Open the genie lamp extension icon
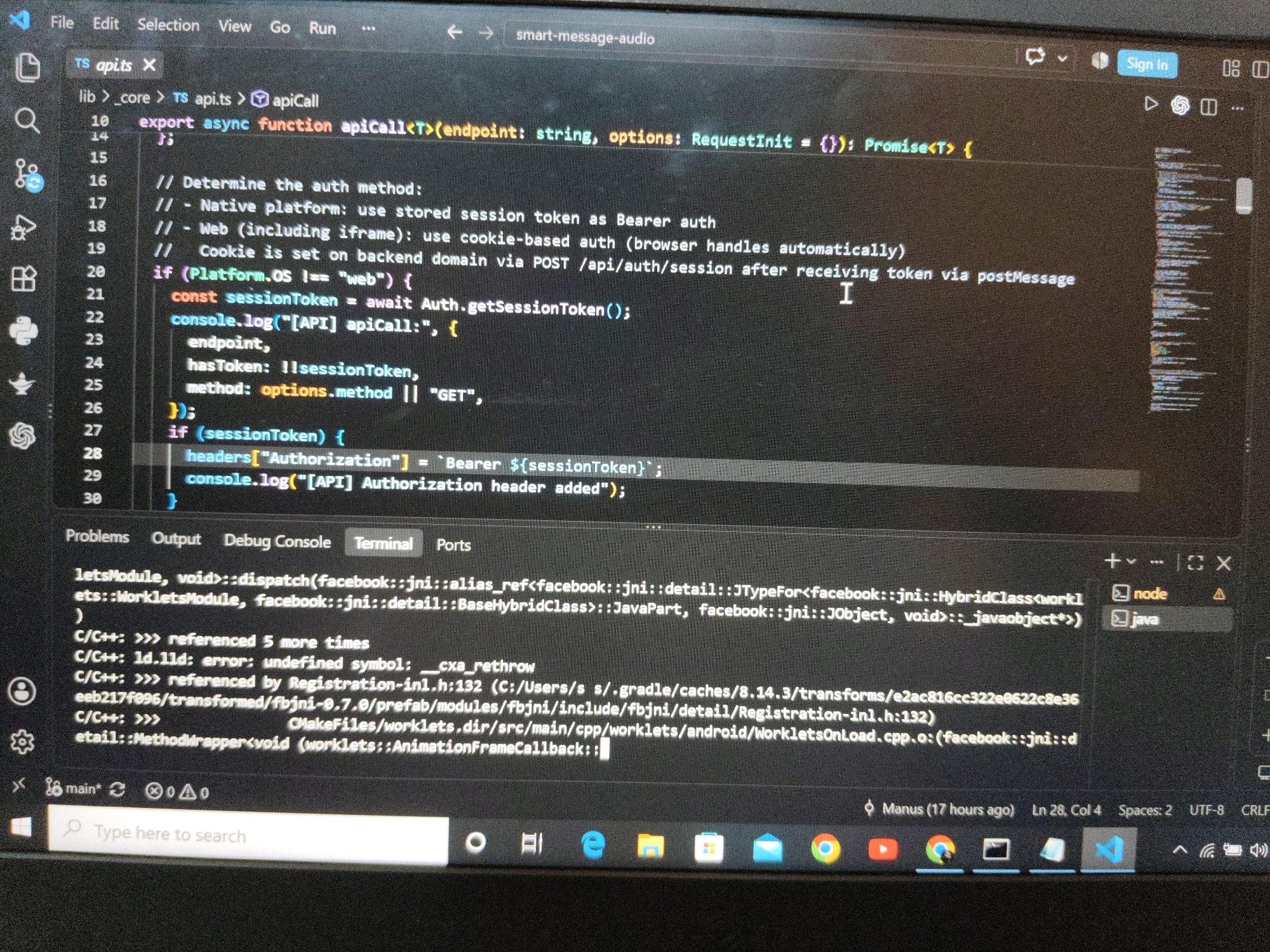 [x=21, y=383]
